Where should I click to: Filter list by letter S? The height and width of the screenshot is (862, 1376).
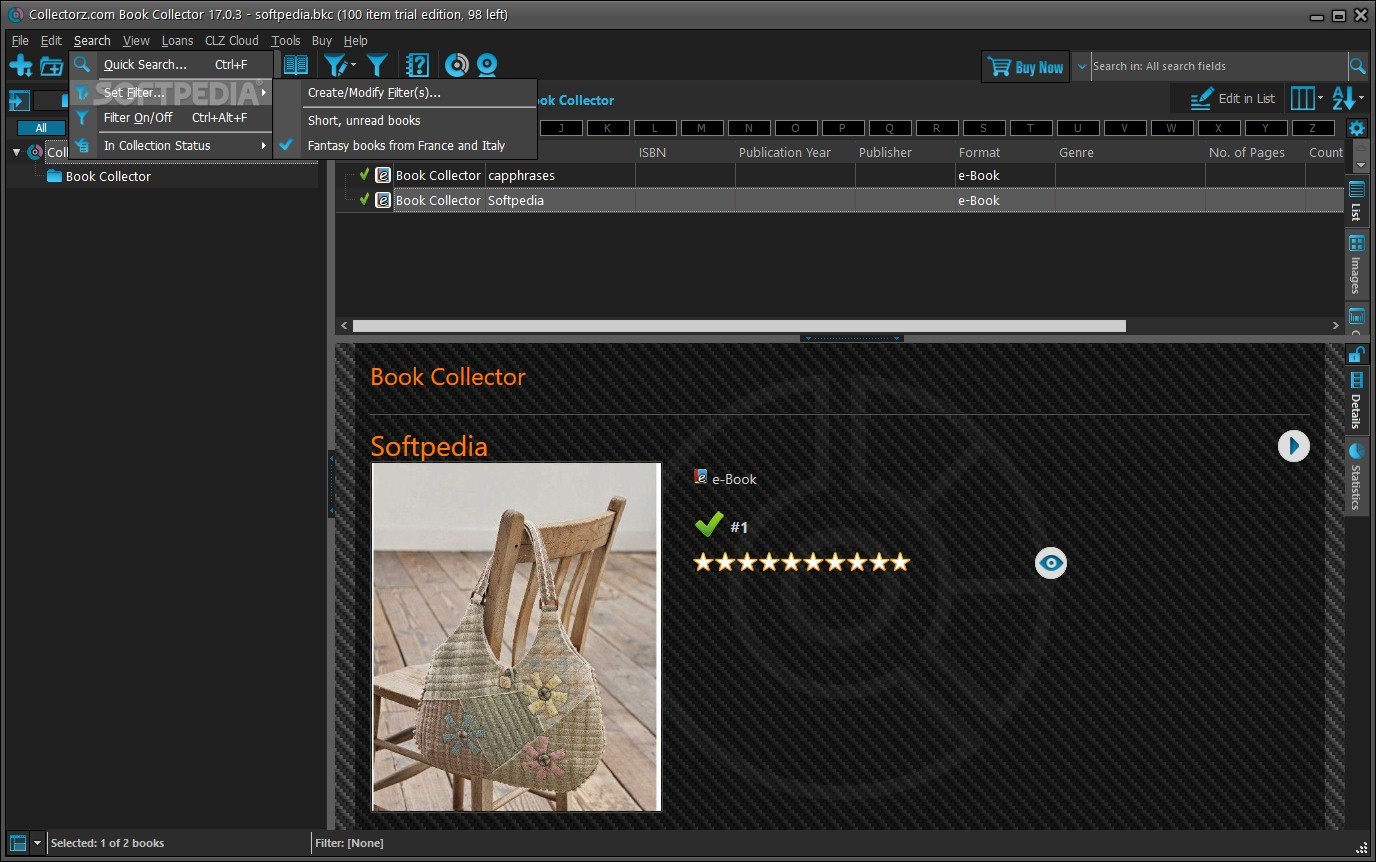click(x=983, y=128)
